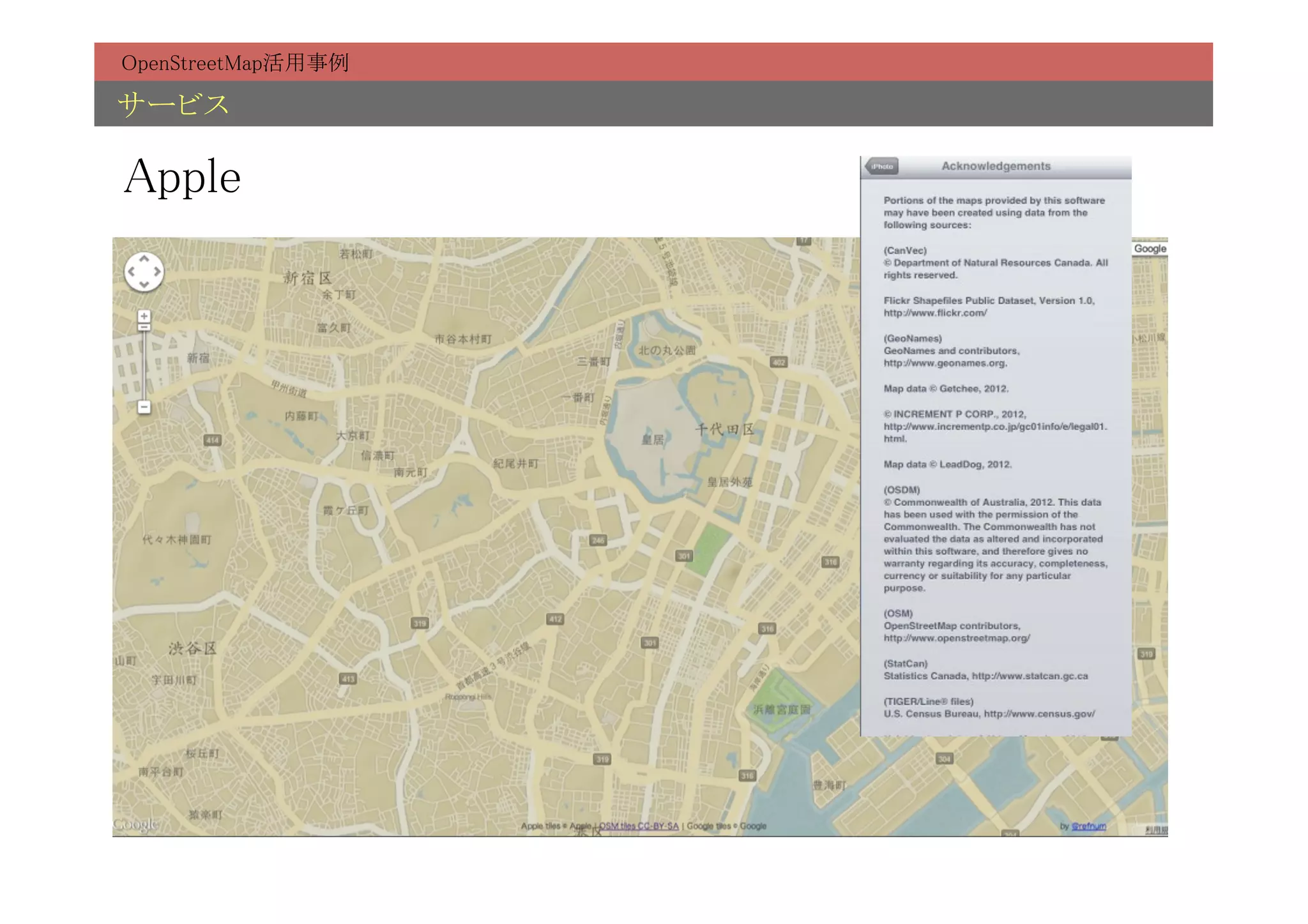Click the INCREMENT P CORP. legal URL text
The width and height of the screenshot is (1308, 924).
pyautogui.click(x=995, y=432)
